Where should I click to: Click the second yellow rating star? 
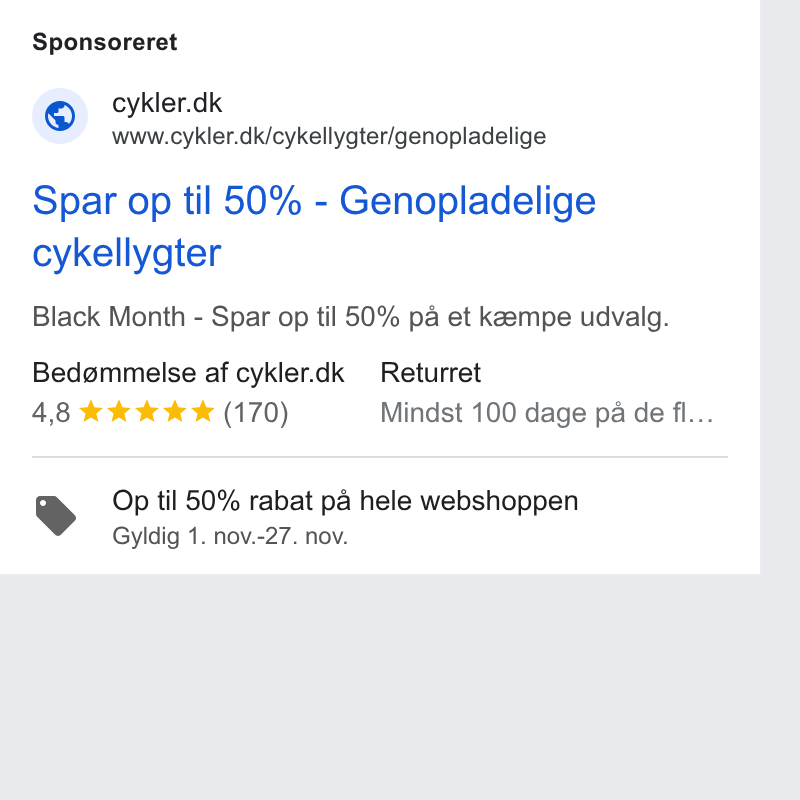point(119,411)
